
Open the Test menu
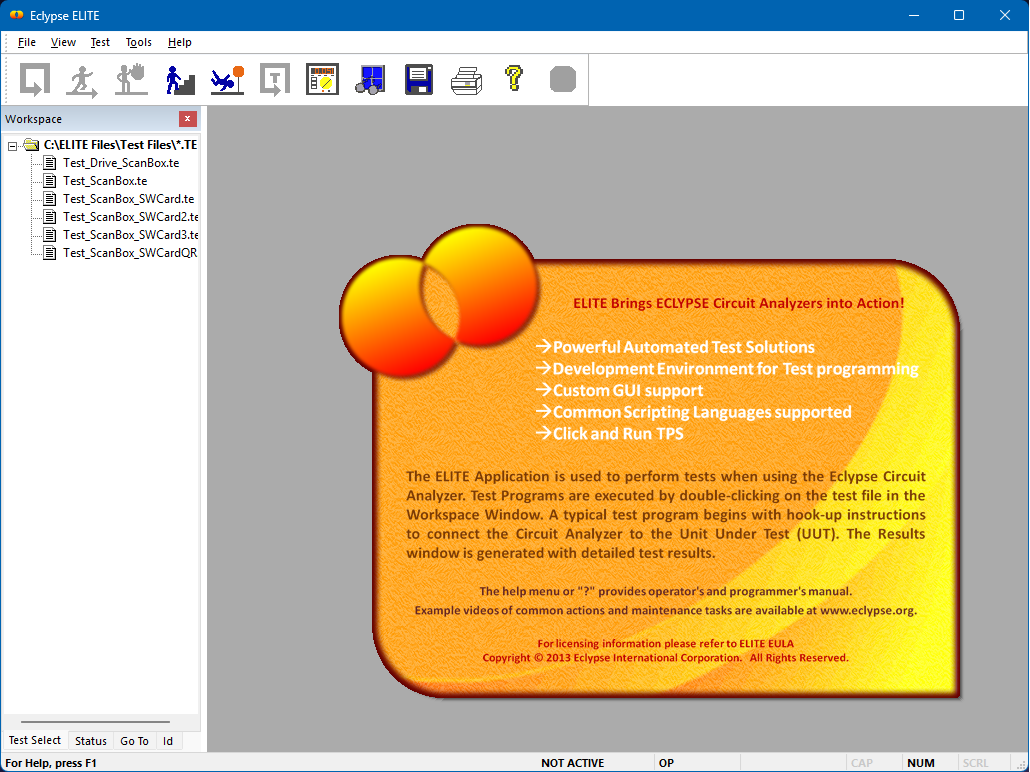(100, 42)
